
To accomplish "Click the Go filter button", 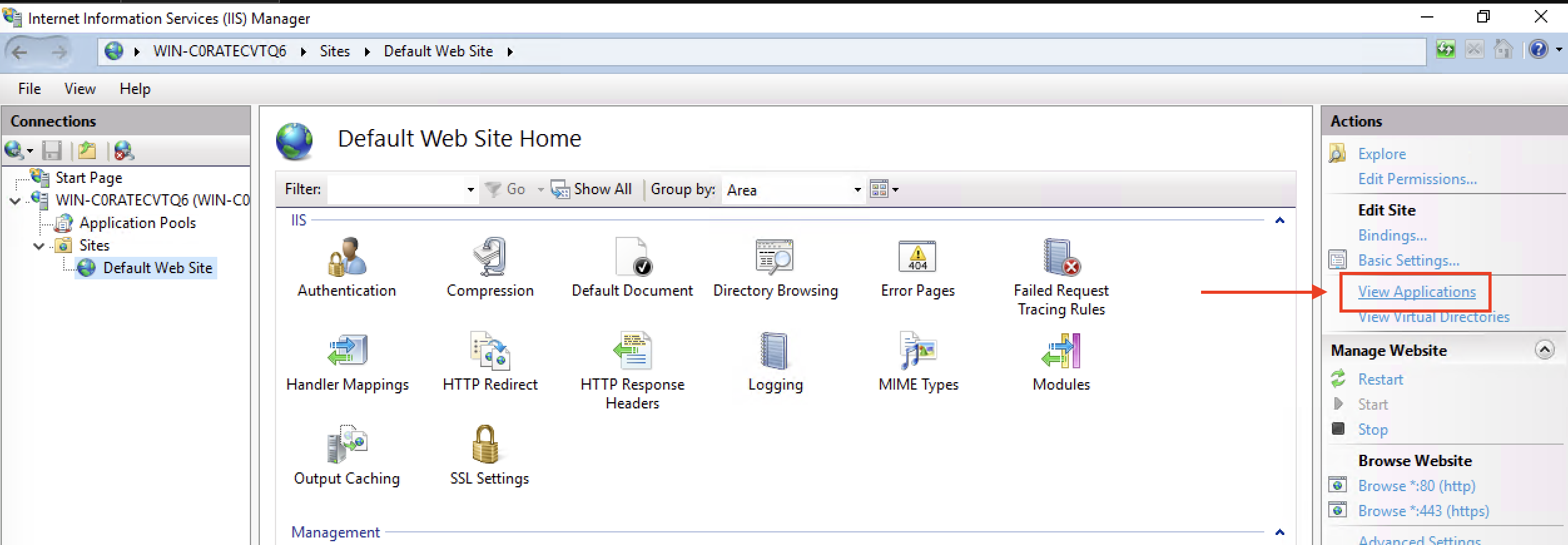I will 506,189.
